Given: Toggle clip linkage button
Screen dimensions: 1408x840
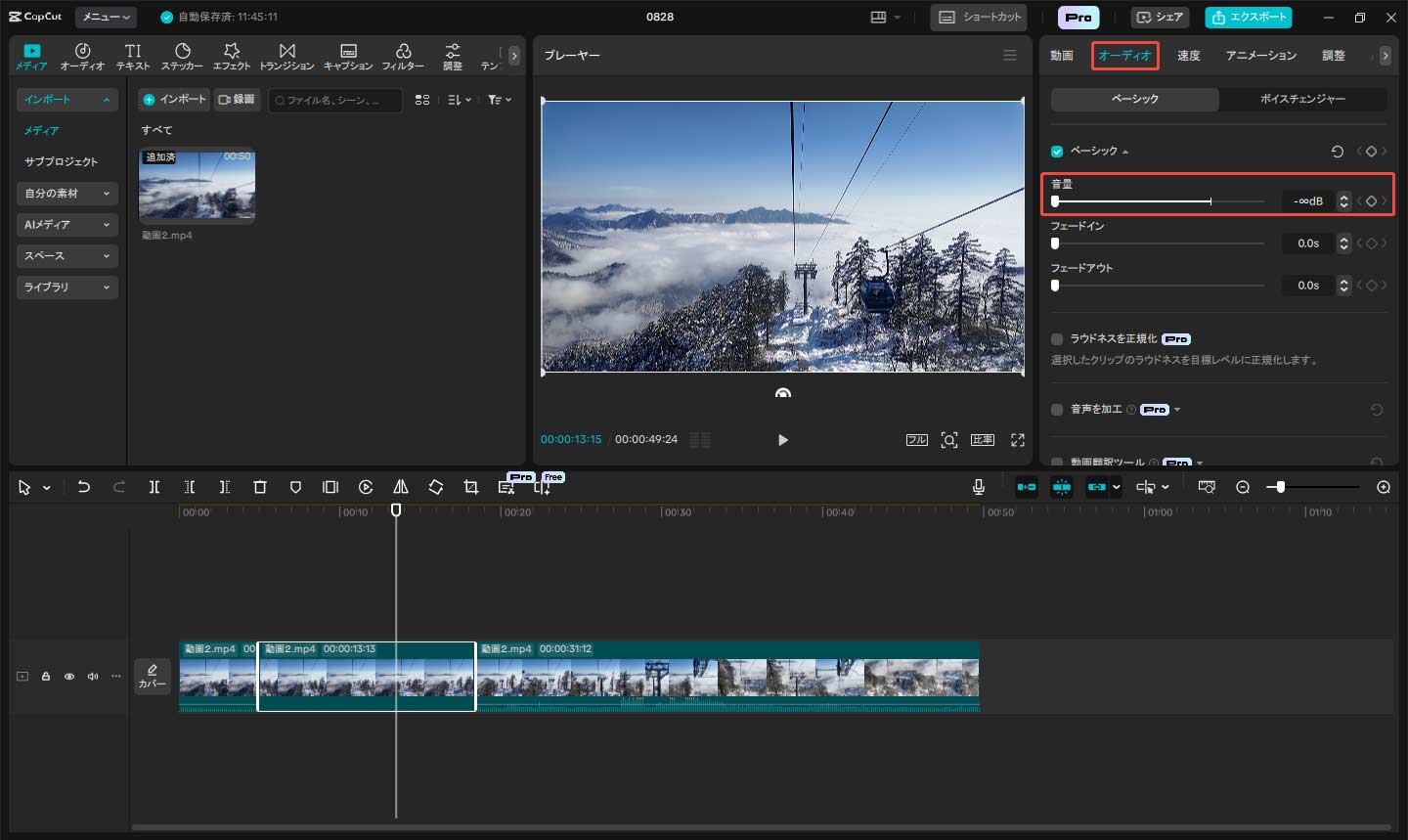Looking at the screenshot, I should point(1097,487).
